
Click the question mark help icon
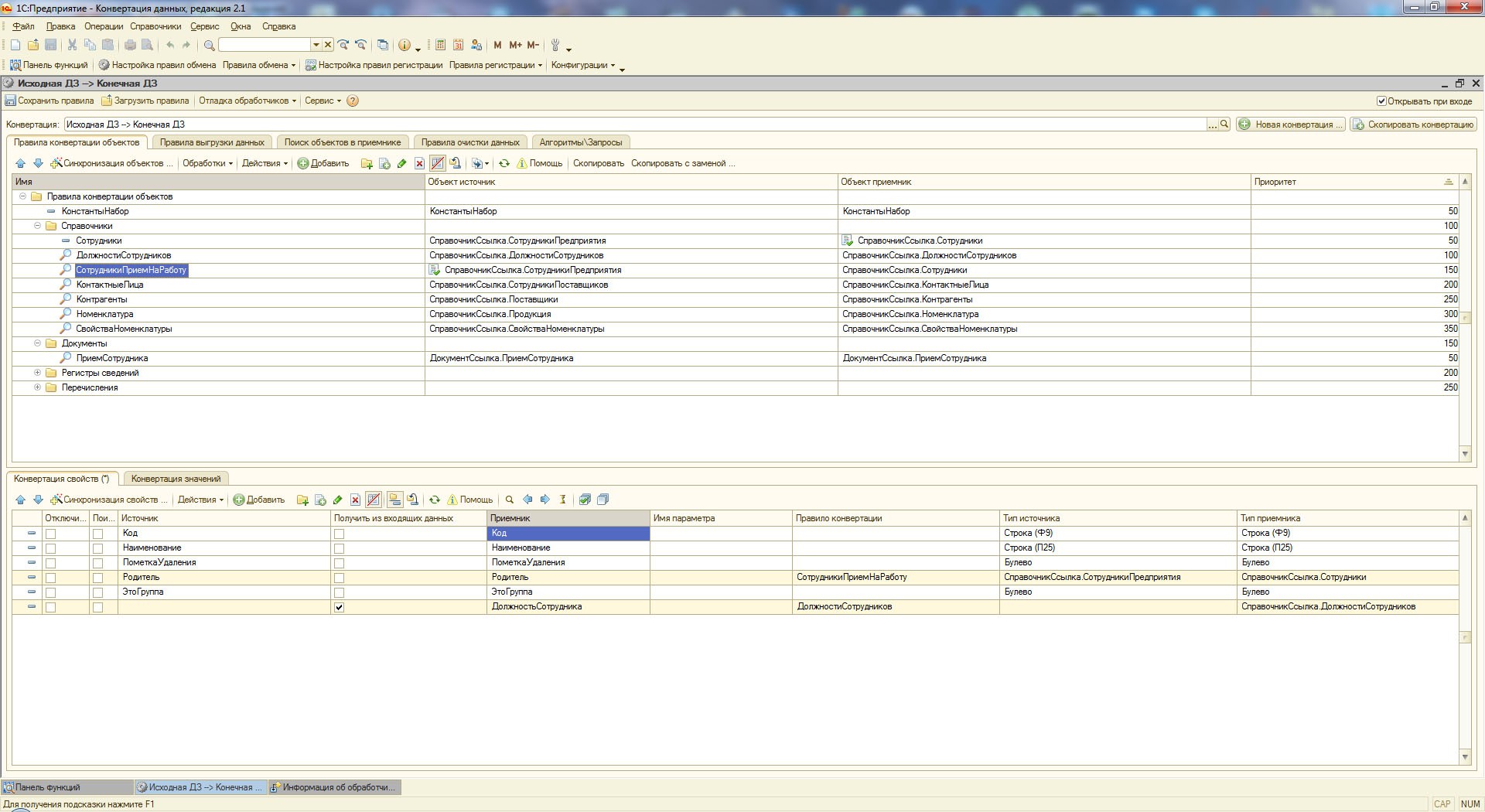coord(353,101)
